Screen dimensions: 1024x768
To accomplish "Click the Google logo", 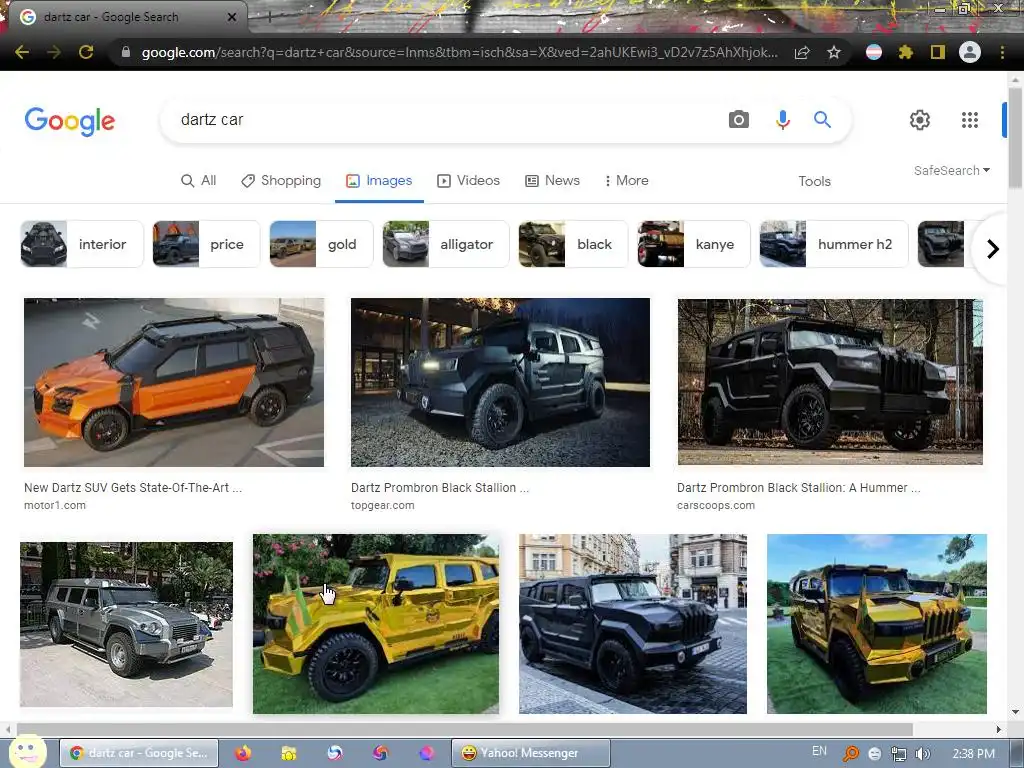I will coord(70,121).
